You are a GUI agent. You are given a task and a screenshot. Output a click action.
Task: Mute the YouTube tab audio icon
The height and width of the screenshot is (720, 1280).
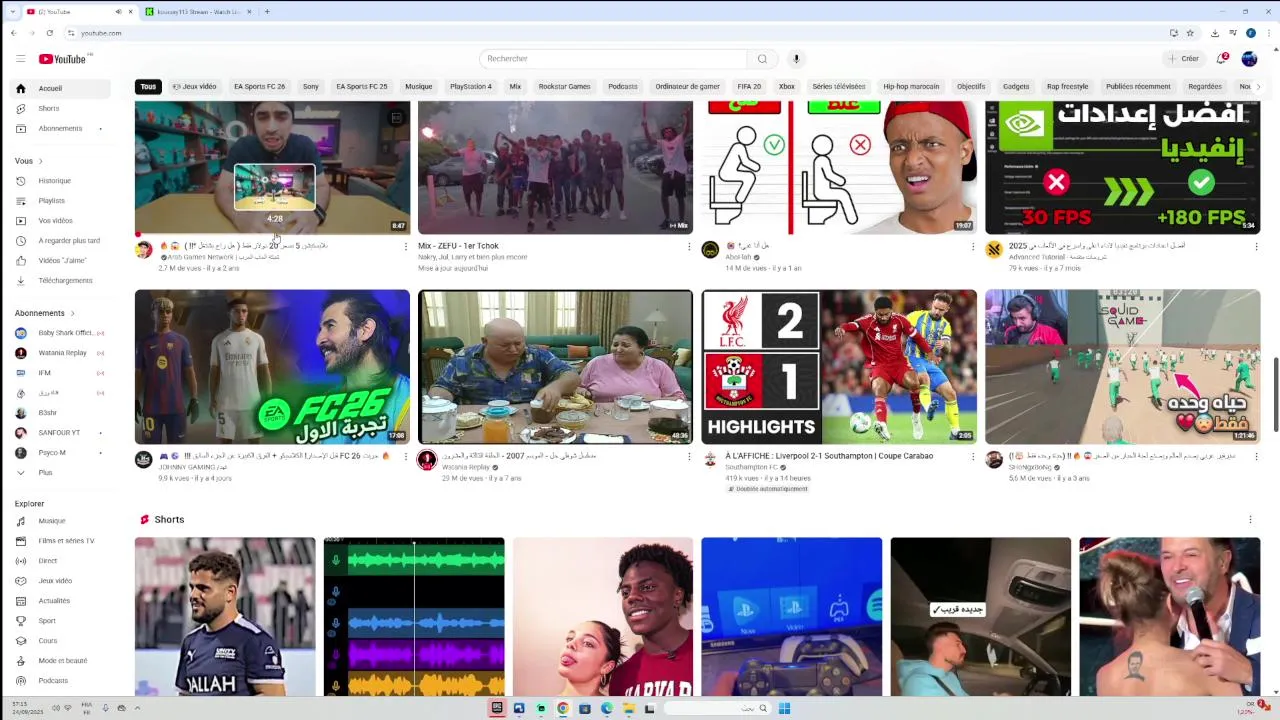click(x=118, y=12)
